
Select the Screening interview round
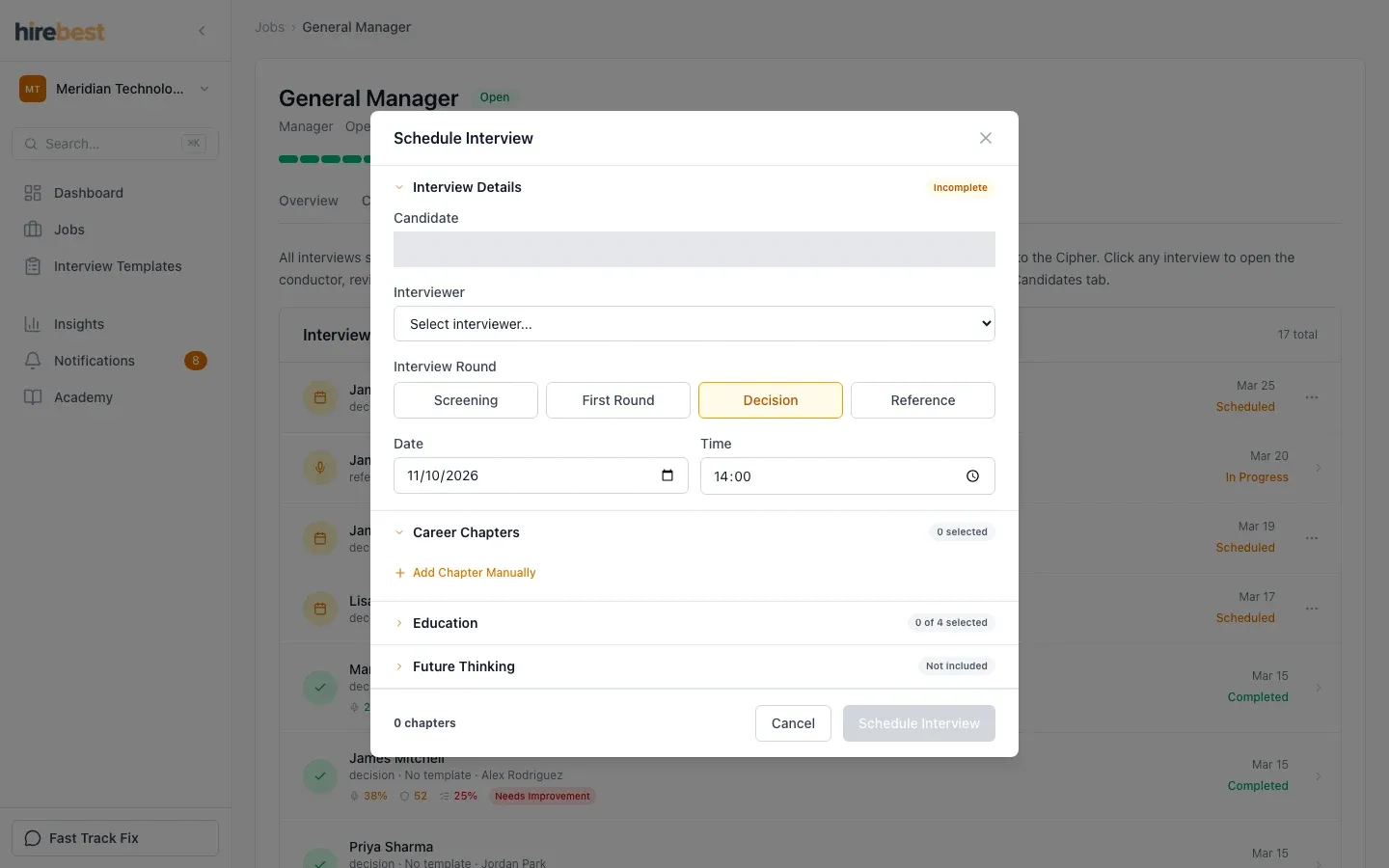click(x=466, y=400)
